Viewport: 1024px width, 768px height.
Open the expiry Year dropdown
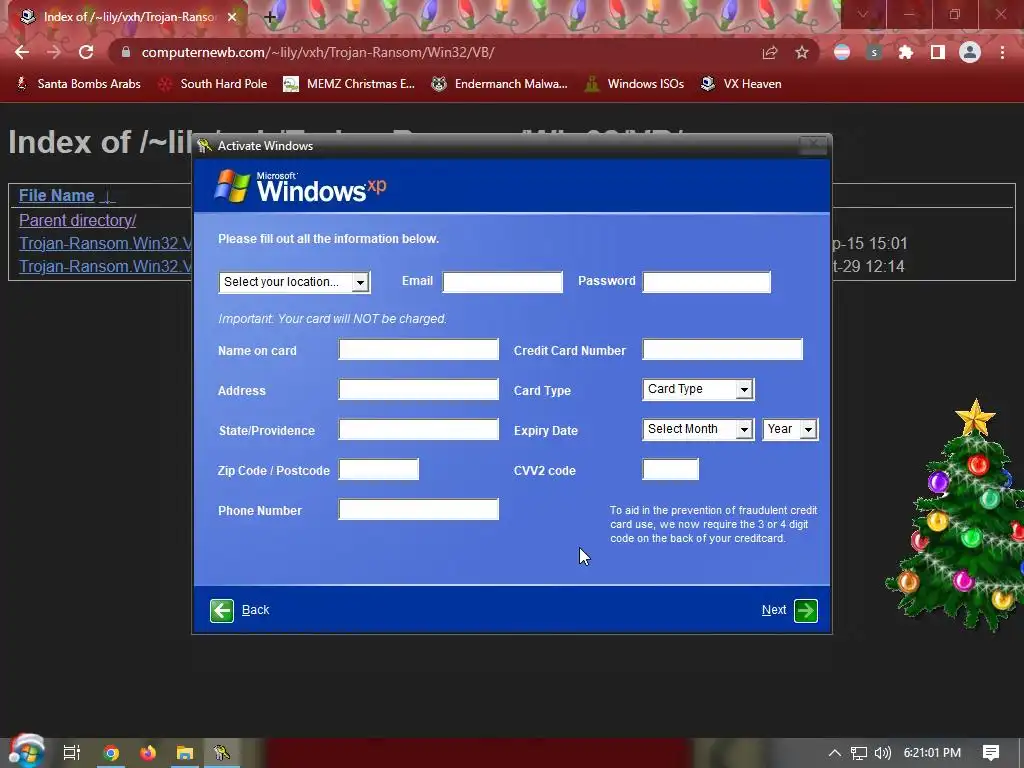point(790,429)
